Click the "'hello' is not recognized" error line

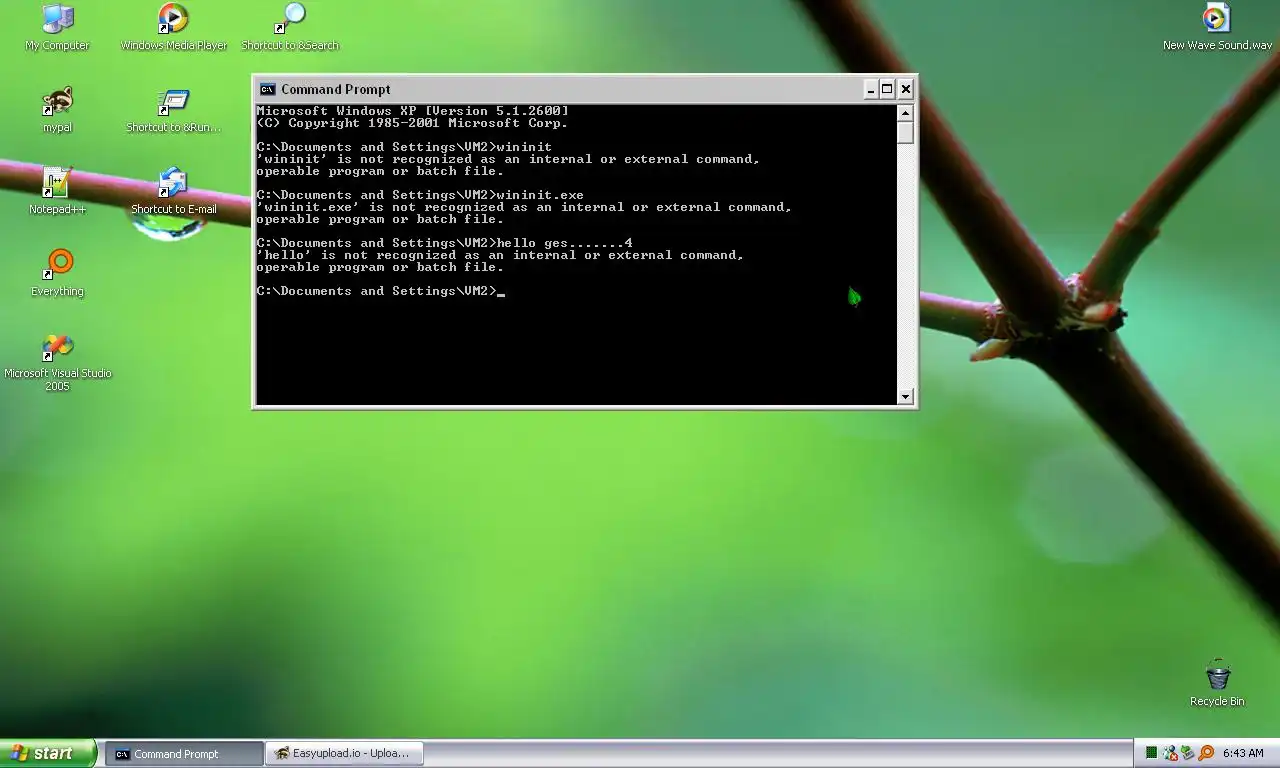pos(500,255)
